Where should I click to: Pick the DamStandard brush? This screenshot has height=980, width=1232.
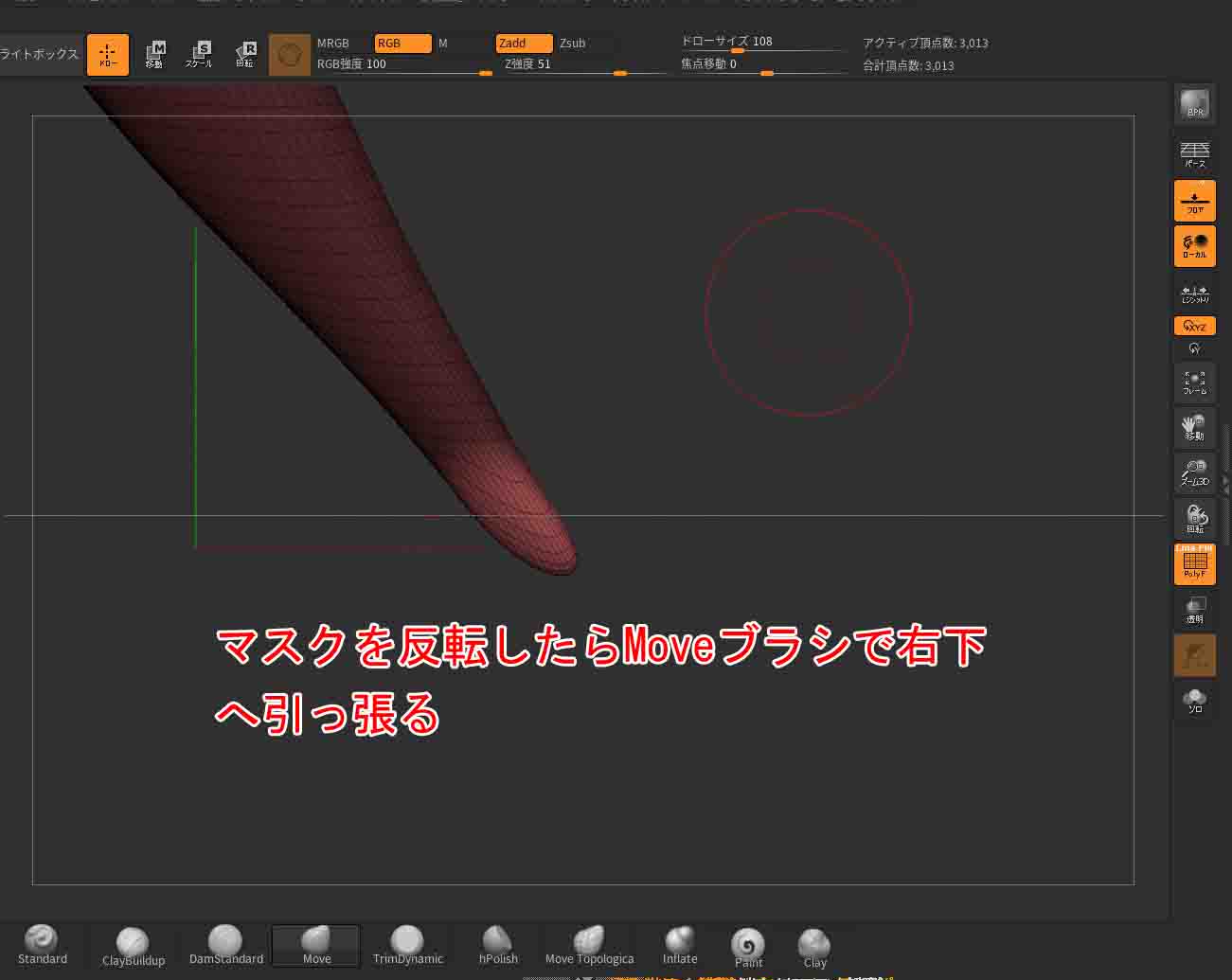tap(225, 945)
